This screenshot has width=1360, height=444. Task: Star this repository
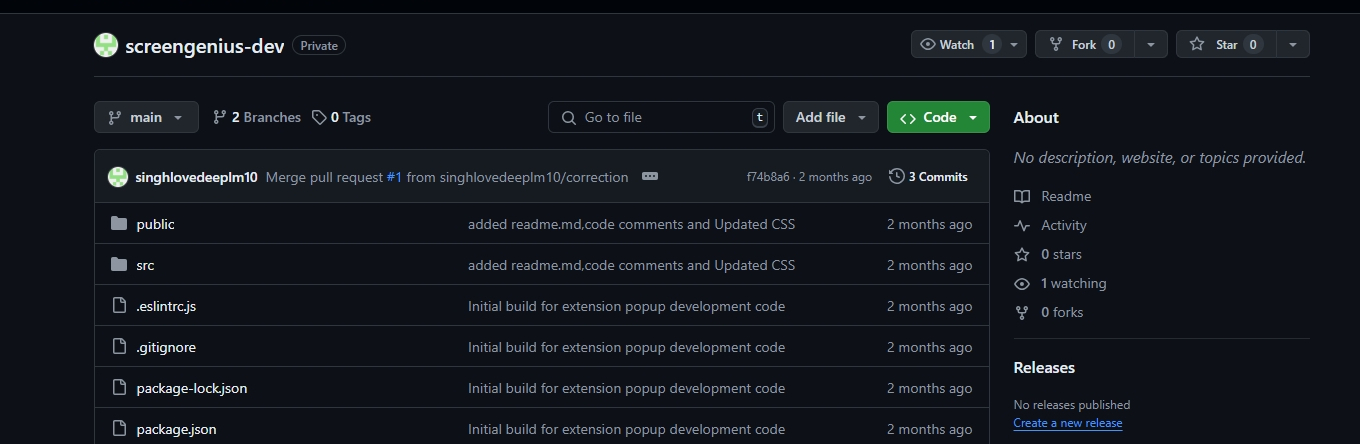[x=1226, y=44]
